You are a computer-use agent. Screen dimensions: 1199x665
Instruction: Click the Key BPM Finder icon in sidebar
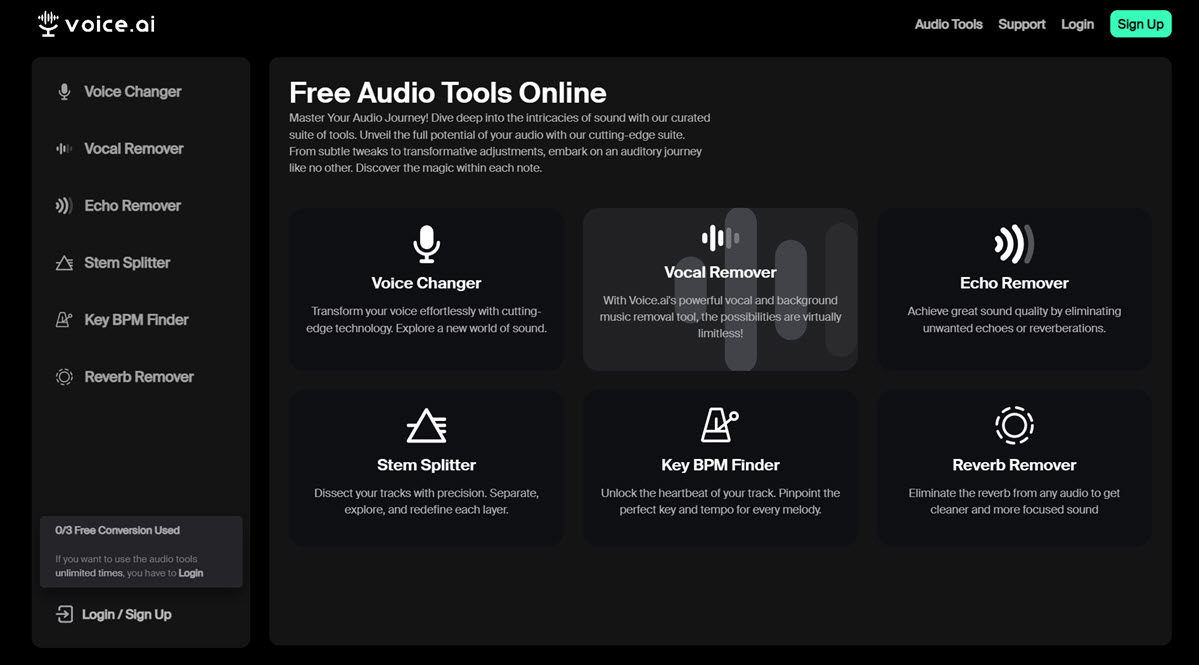pos(63,319)
